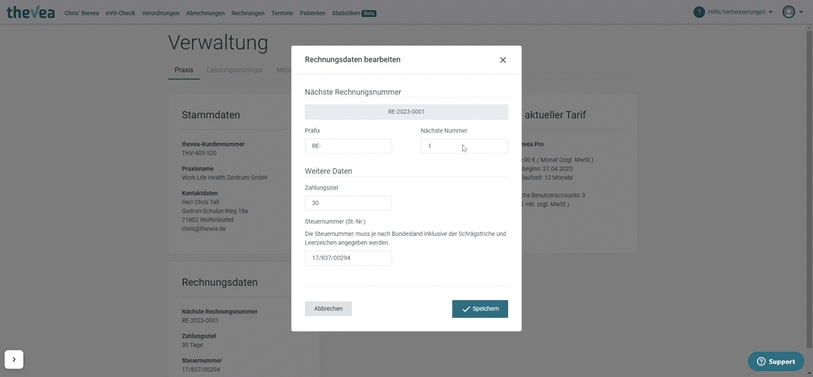The width and height of the screenshot is (813, 377).
Task: Click the Zahlungsziel input field
Action: (348, 203)
